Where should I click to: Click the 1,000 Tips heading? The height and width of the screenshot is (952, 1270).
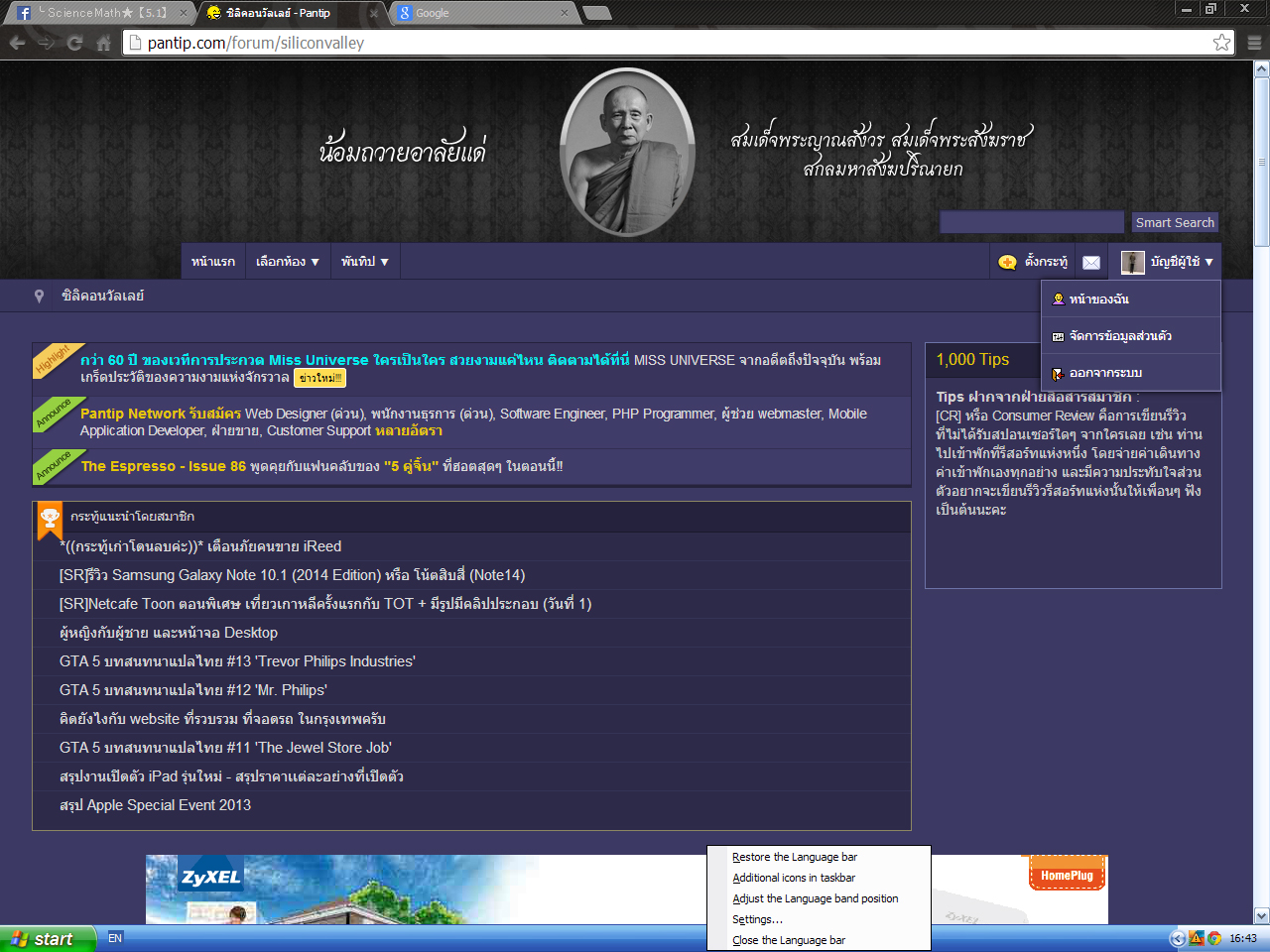[x=972, y=359]
